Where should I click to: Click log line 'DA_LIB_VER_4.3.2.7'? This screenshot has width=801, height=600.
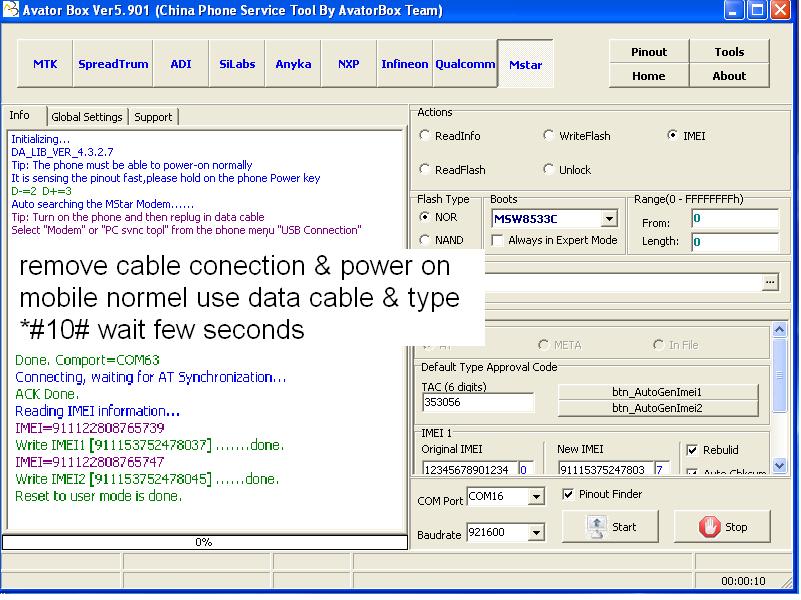tap(62, 152)
